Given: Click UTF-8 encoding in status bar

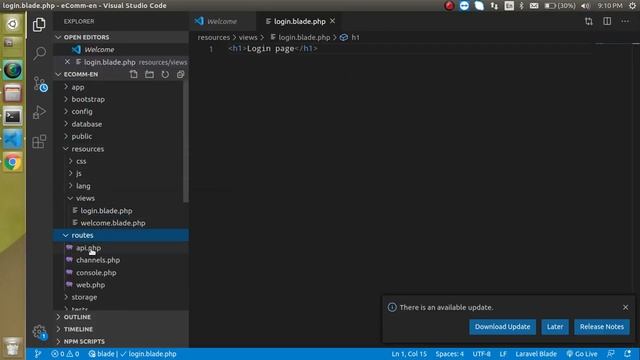Looking at the screenshot, I should coord(481,354).
